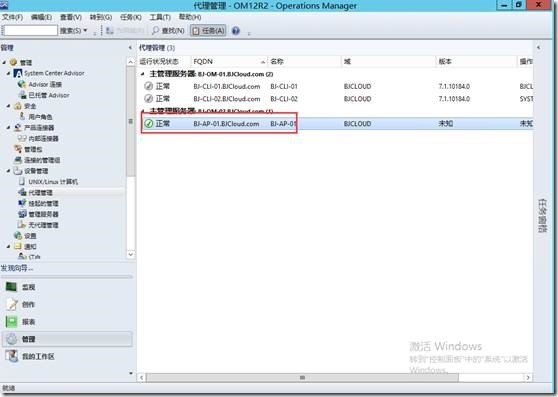The height and width of the screenshot is (397, 558).
Task: Open the 转到(G) menu
Action: tap(101, 17)
